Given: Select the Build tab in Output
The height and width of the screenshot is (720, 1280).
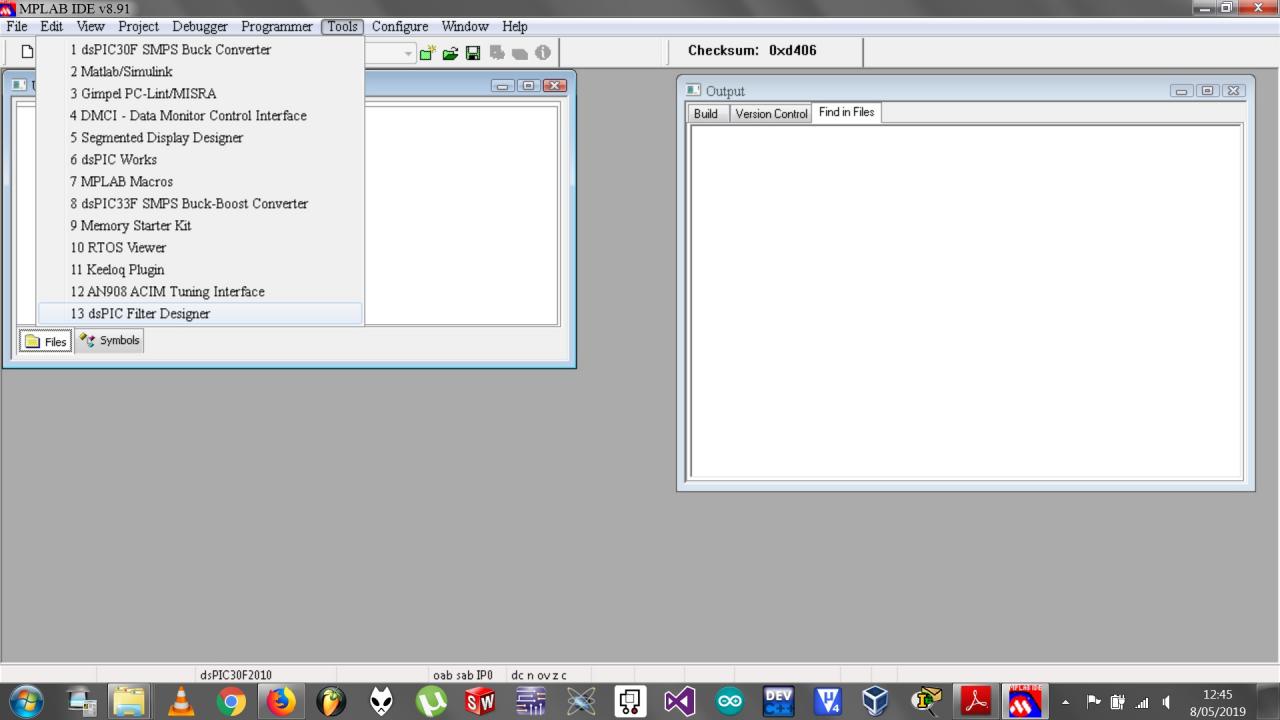Looking at the screenshot, I should [x=706, y=114].
